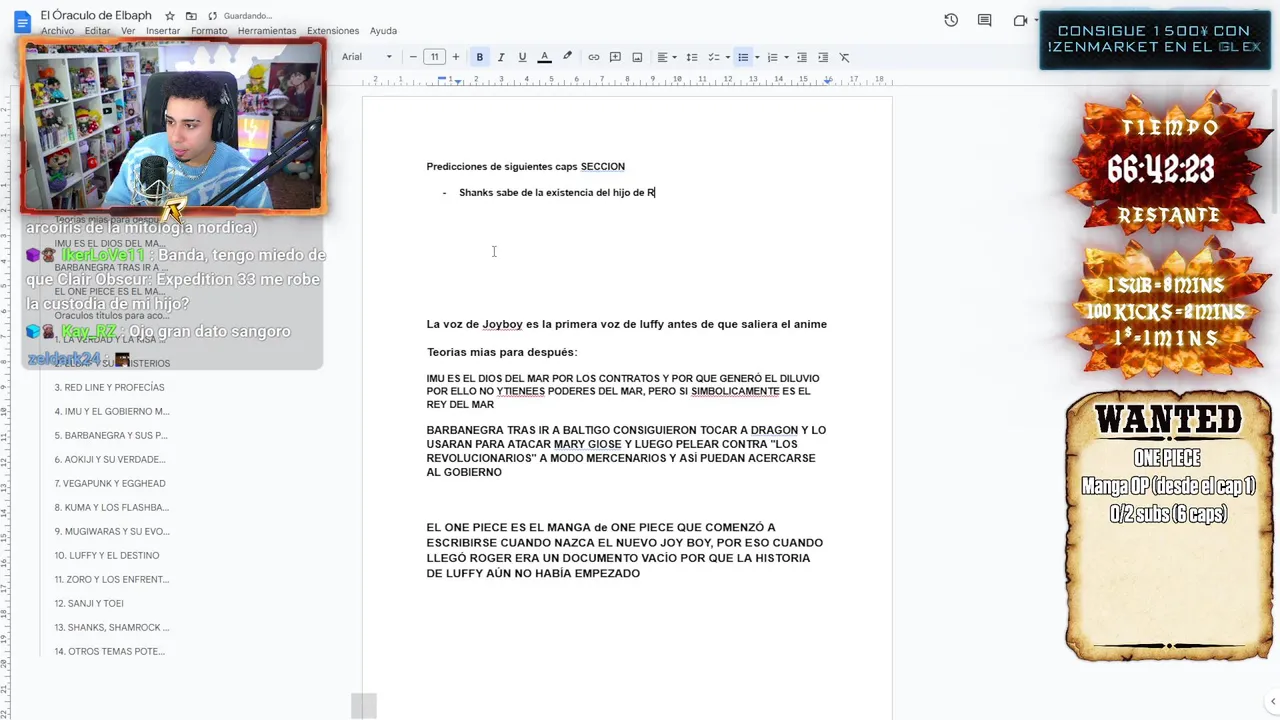
Task: Insert an image using the toolbar
Action: (x=637, y=57)
